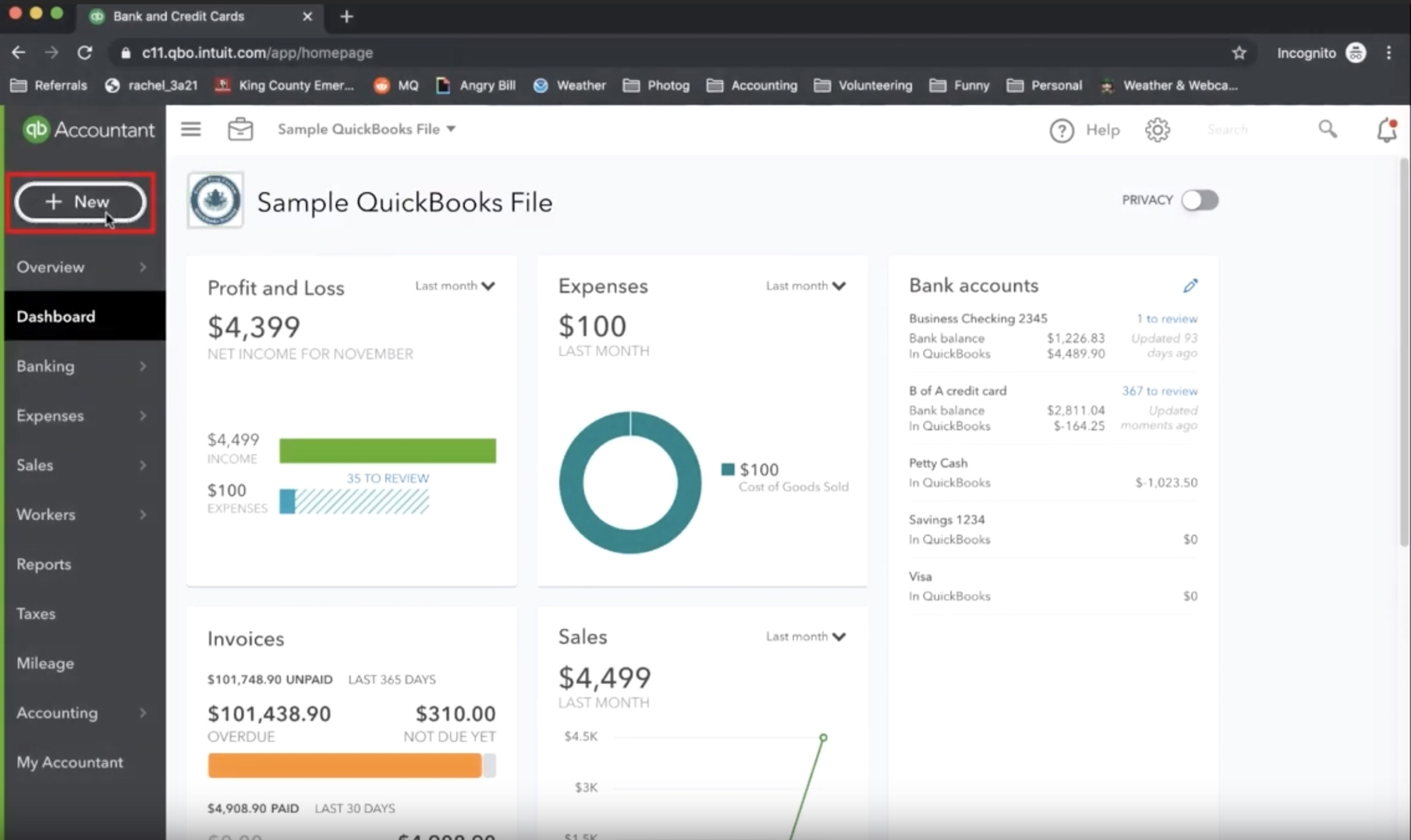Click the teal Cost of Goods Sold swatch
Screen dimensions: 1411x840
[x=728, y=469]
